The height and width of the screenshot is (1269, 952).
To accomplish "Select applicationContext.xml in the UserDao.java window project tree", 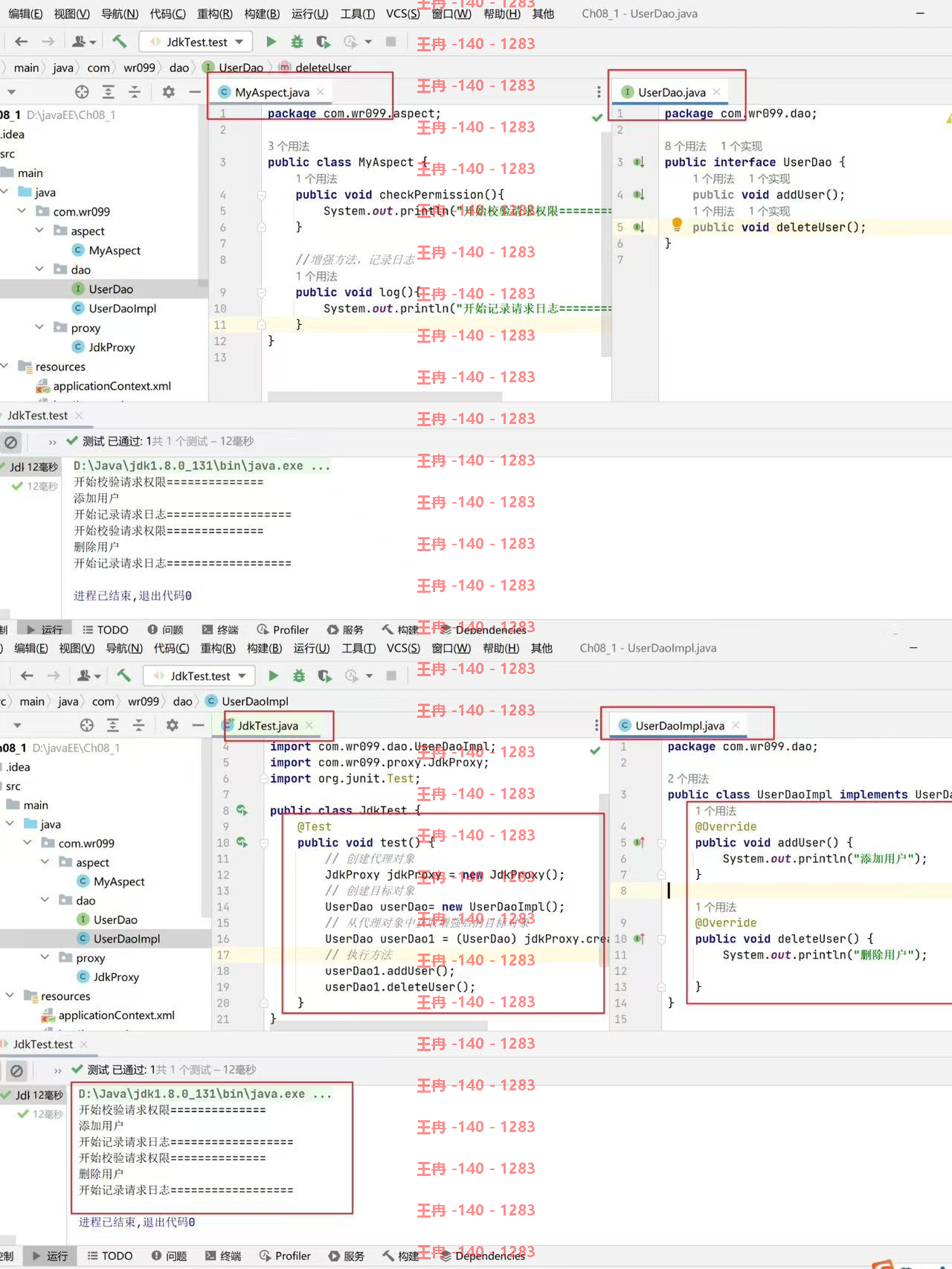I will pos(103,385).
